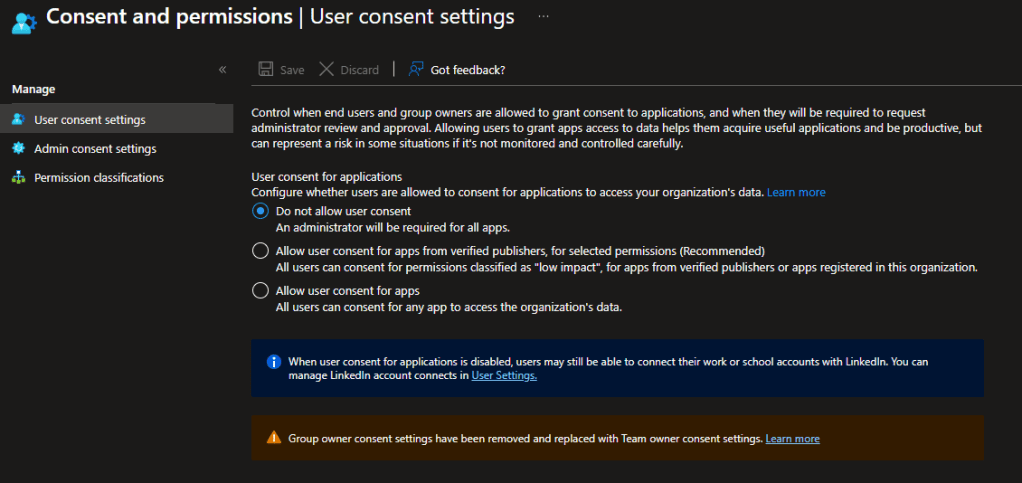The height and width of the screenshot is (483, 1022).
Task: Open the ellipsis more options menu
Action: (544, 17)
